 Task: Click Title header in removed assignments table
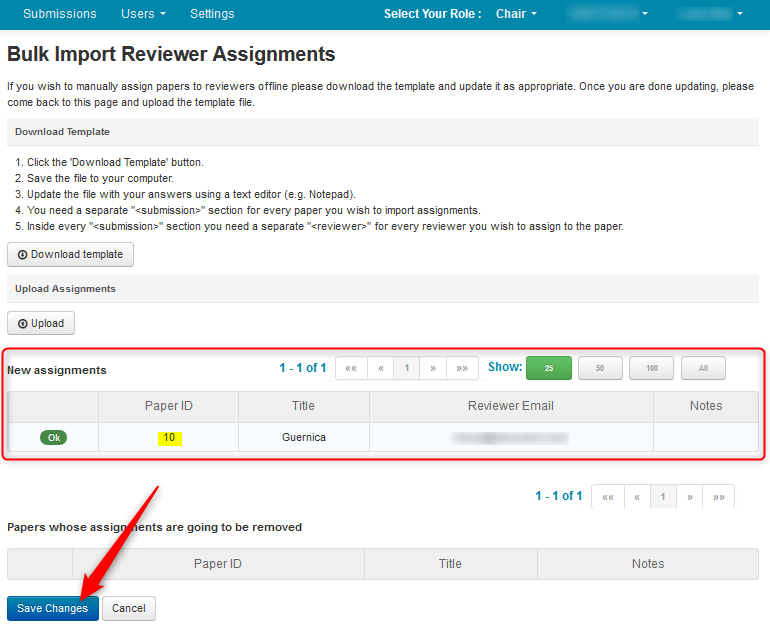click(450, 564)
